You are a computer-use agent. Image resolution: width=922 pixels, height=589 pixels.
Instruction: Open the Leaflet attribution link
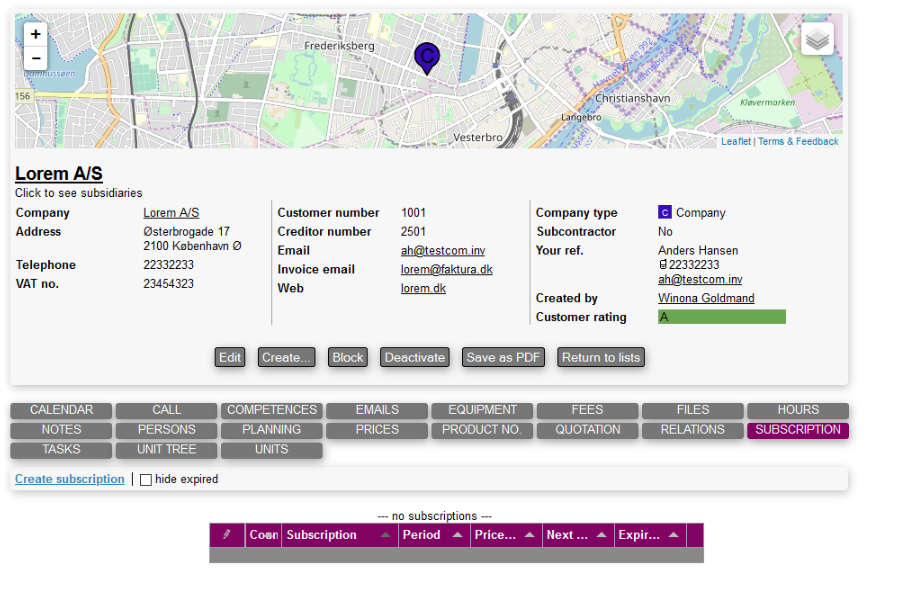tap(735, 142)
